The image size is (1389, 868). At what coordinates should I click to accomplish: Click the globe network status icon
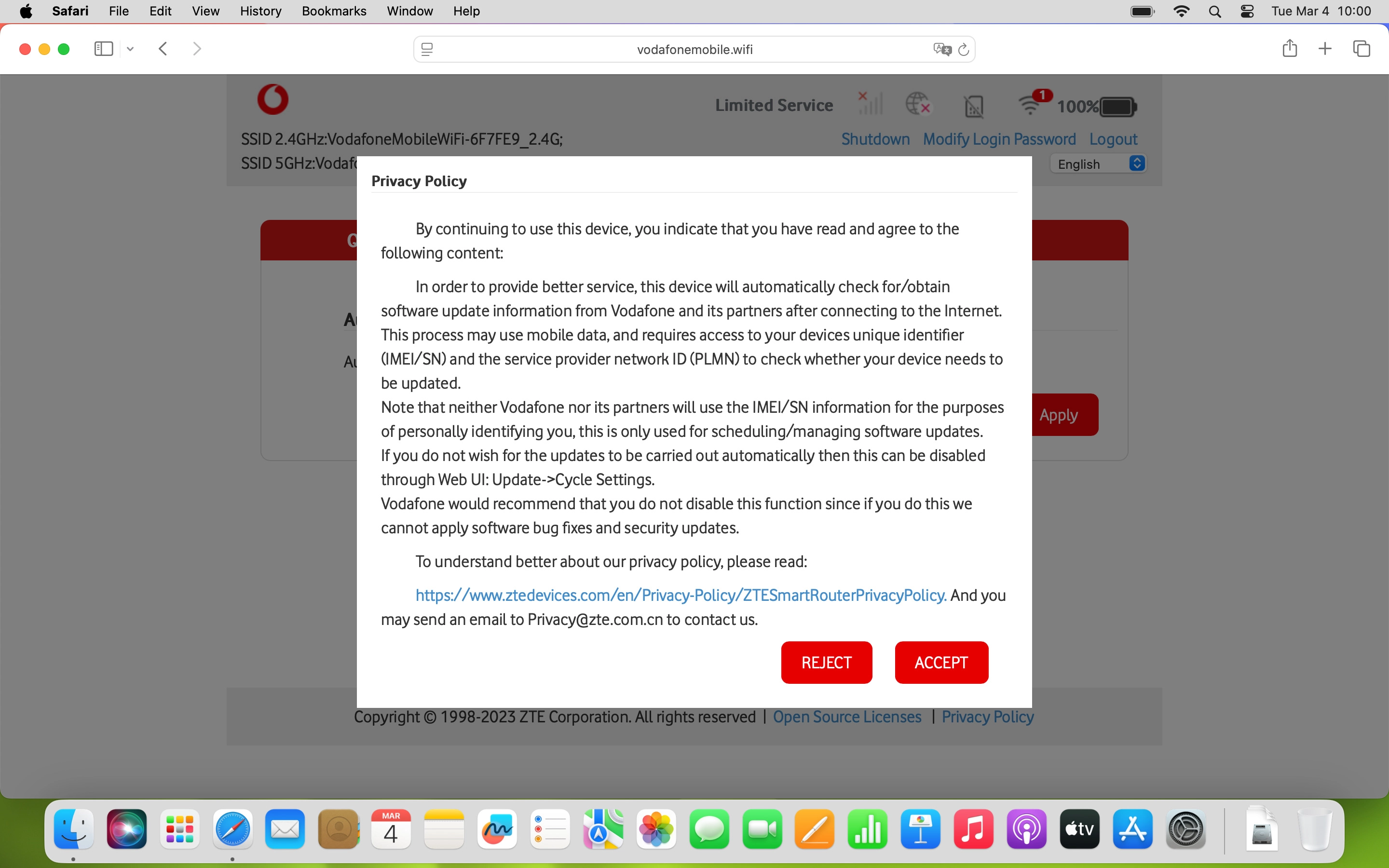click(x=918, y=105)
